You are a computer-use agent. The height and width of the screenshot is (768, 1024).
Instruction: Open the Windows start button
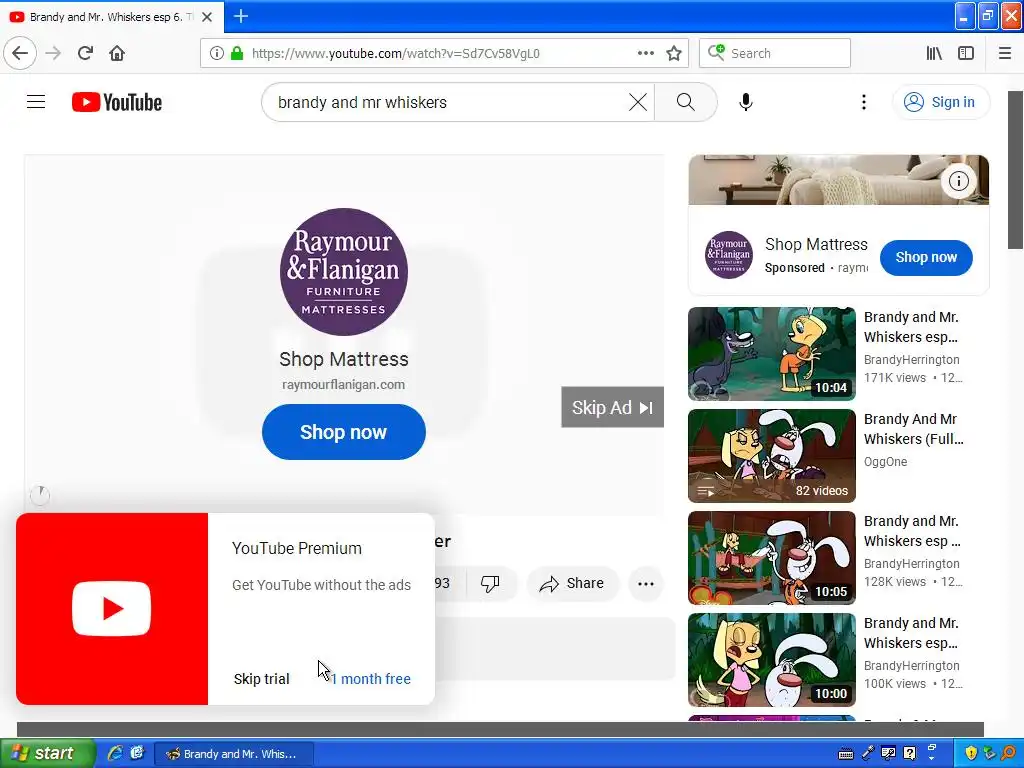(46, 754)
